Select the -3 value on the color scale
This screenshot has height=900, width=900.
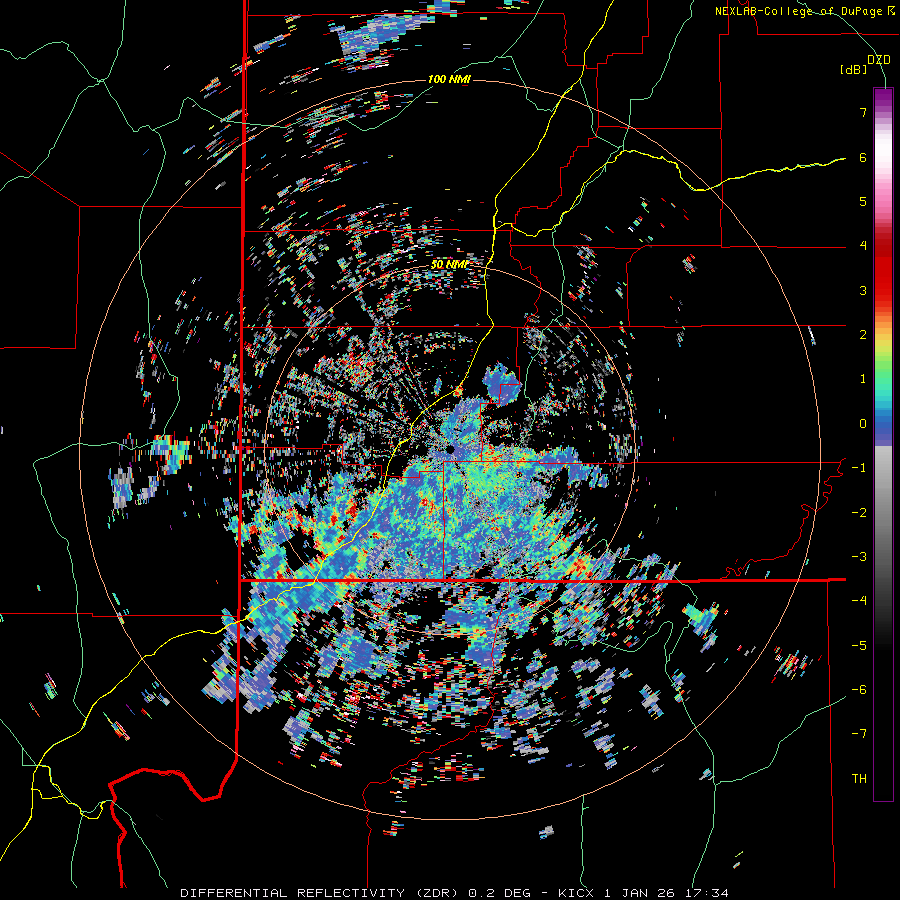pos(859,557)
